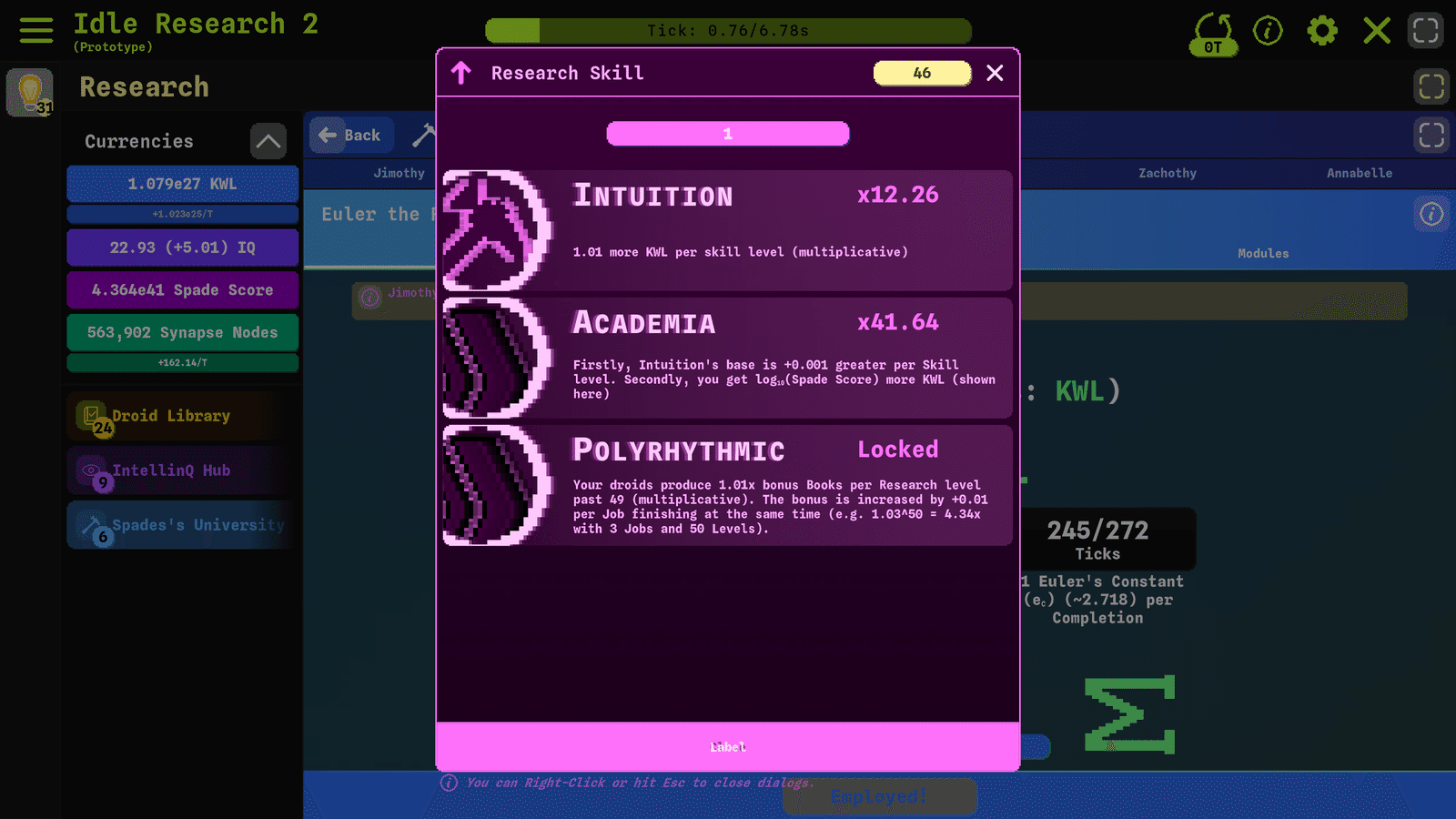Click the green Sigma symbol
This screenshot has height=819, width=1456.
(1130, 714)
